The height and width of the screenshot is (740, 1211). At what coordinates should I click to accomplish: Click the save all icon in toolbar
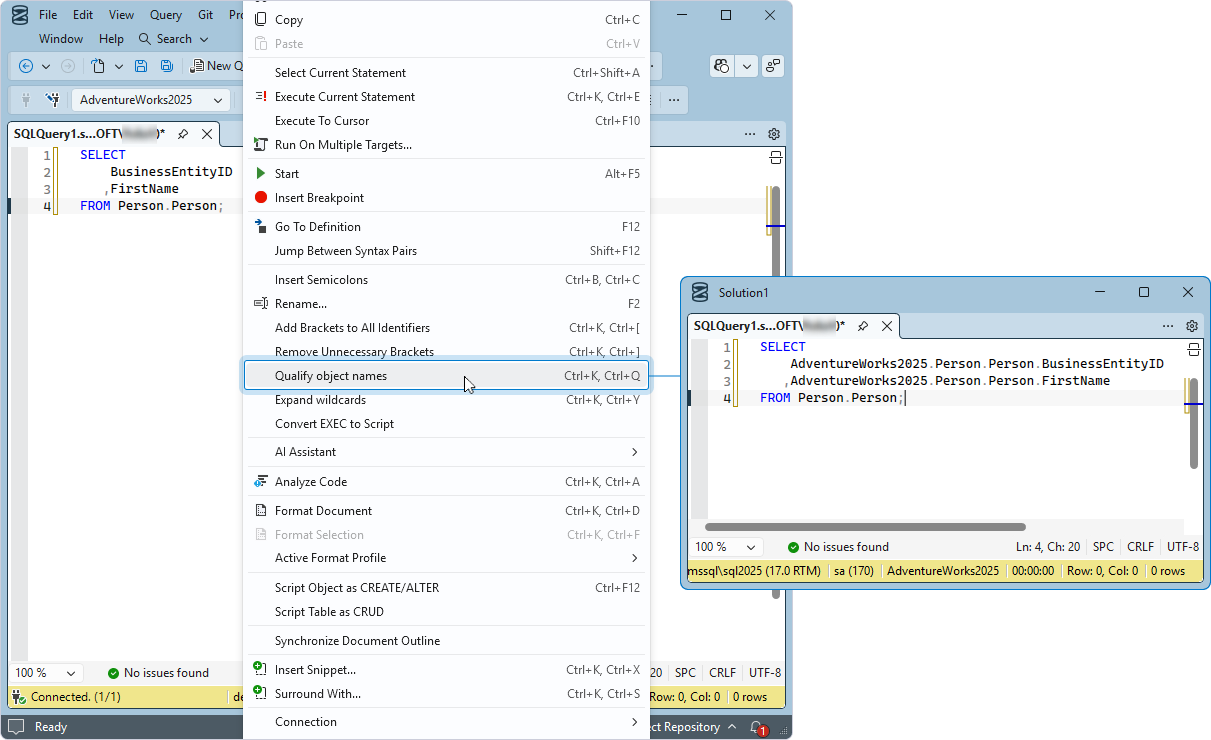click(x=167, y=66)
